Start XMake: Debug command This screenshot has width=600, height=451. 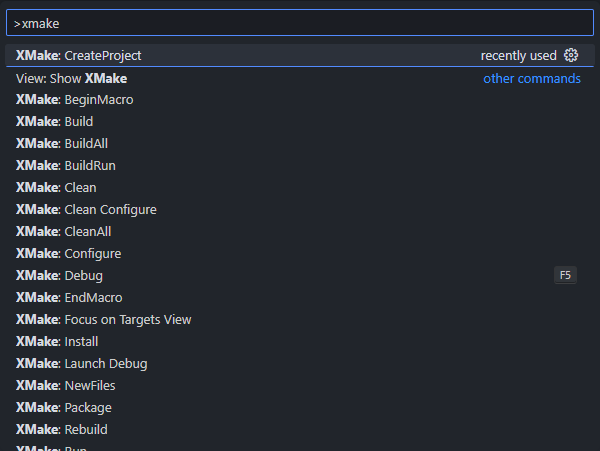(x=60, y=276)
